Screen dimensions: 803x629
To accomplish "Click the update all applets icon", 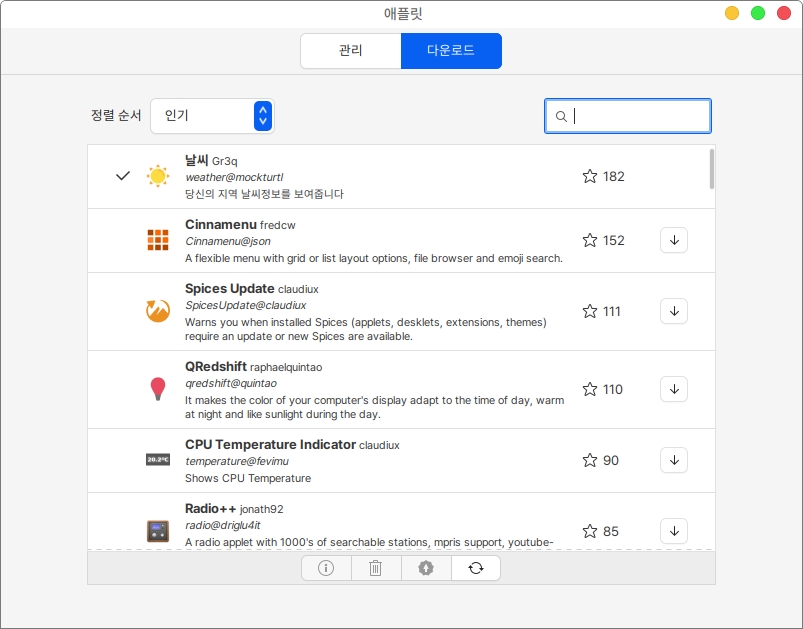I will click(426, 568).
